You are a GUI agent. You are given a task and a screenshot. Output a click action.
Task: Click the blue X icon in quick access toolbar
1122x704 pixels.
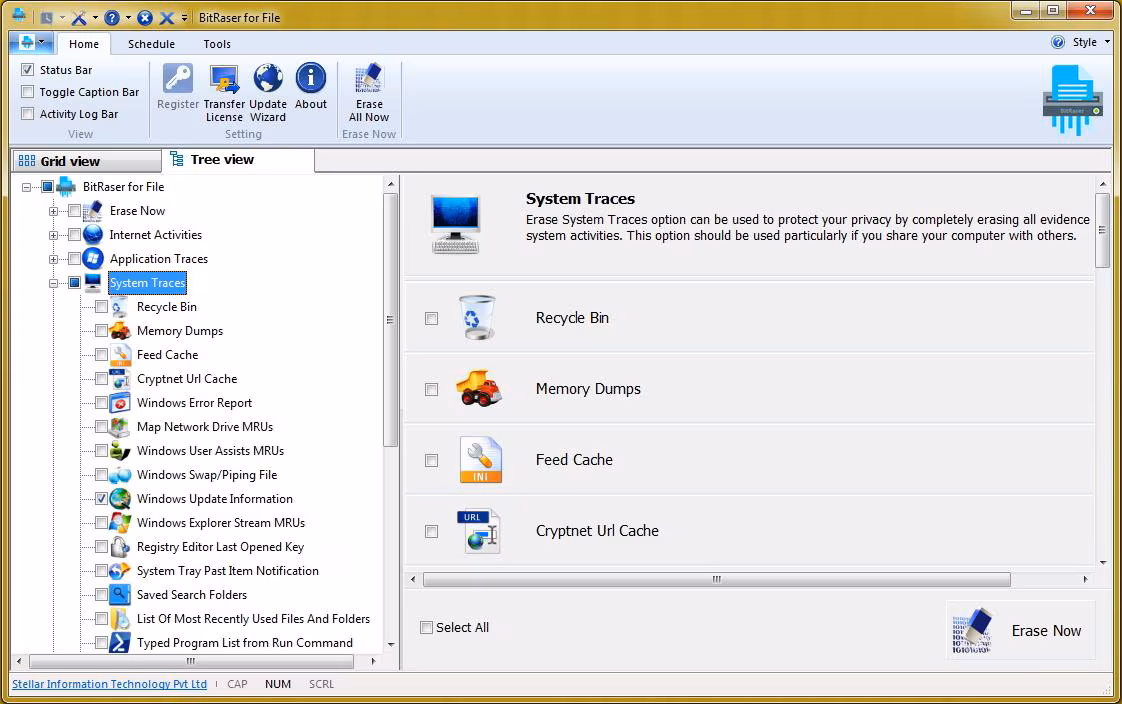point(167,17)
